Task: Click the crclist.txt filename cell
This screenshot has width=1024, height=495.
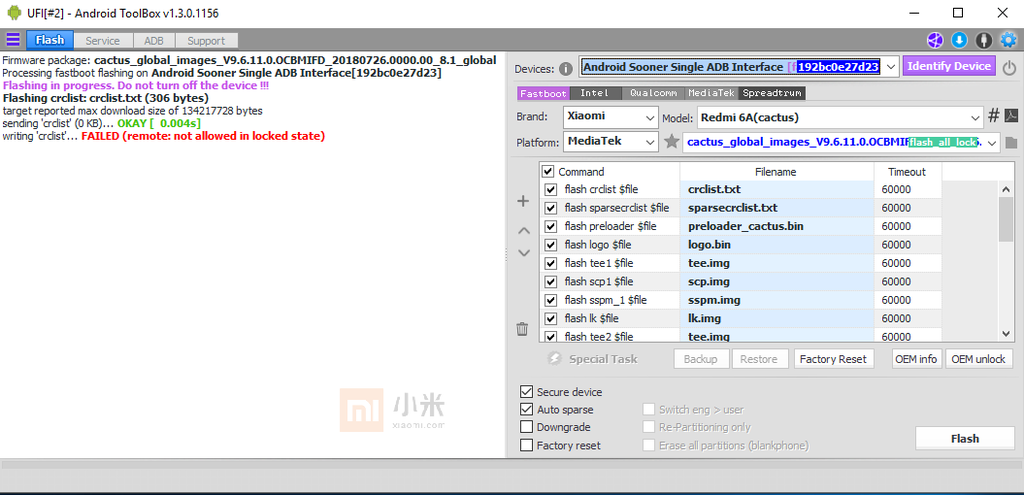Action: (777, 189)
